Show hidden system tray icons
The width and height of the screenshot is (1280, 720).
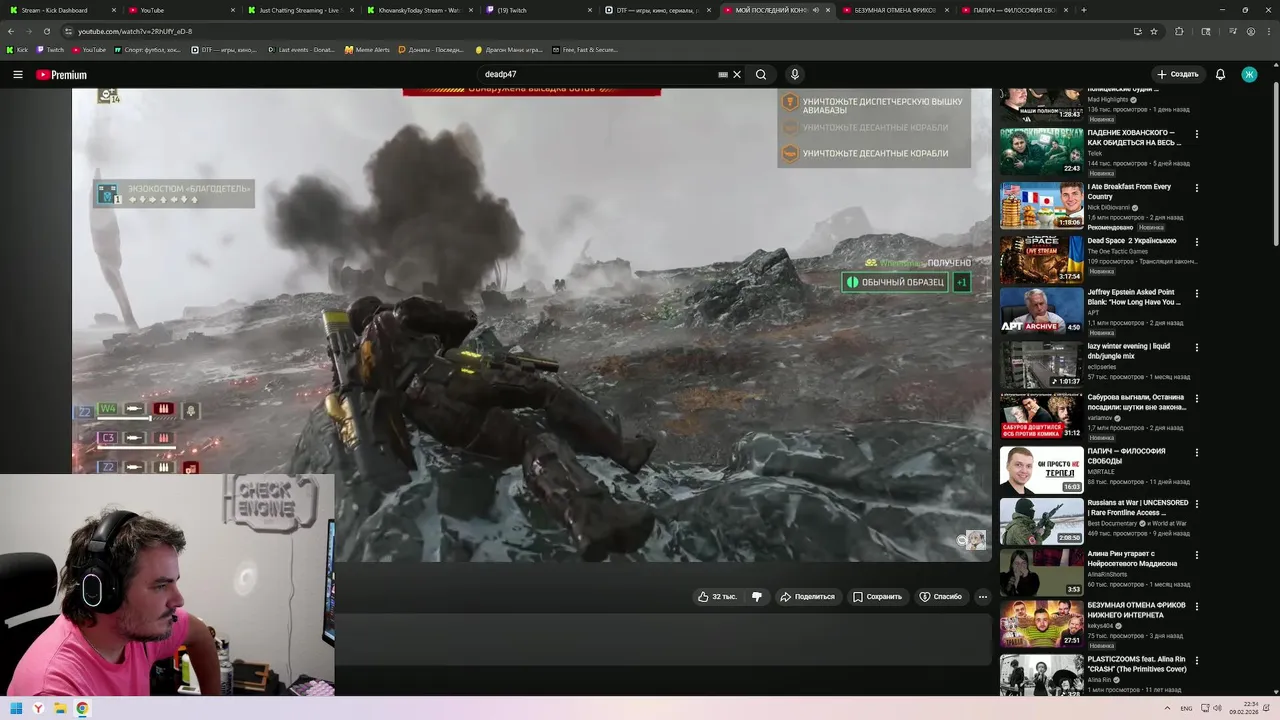(1167, 708)
